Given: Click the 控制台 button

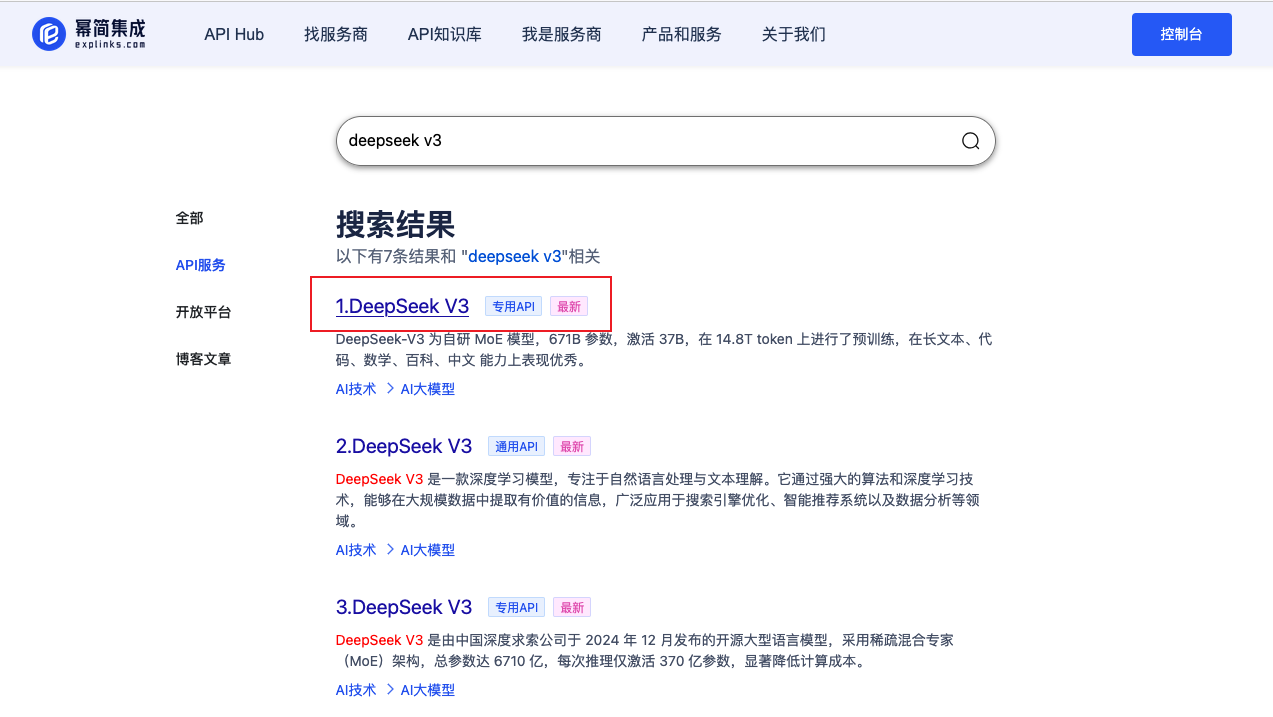Looking at the screenshot, I should coord(1181,33).
